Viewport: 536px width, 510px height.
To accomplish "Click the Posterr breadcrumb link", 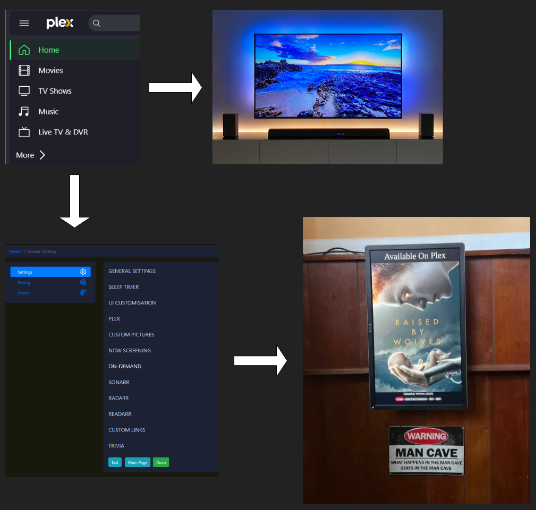I will coord(15,252).
